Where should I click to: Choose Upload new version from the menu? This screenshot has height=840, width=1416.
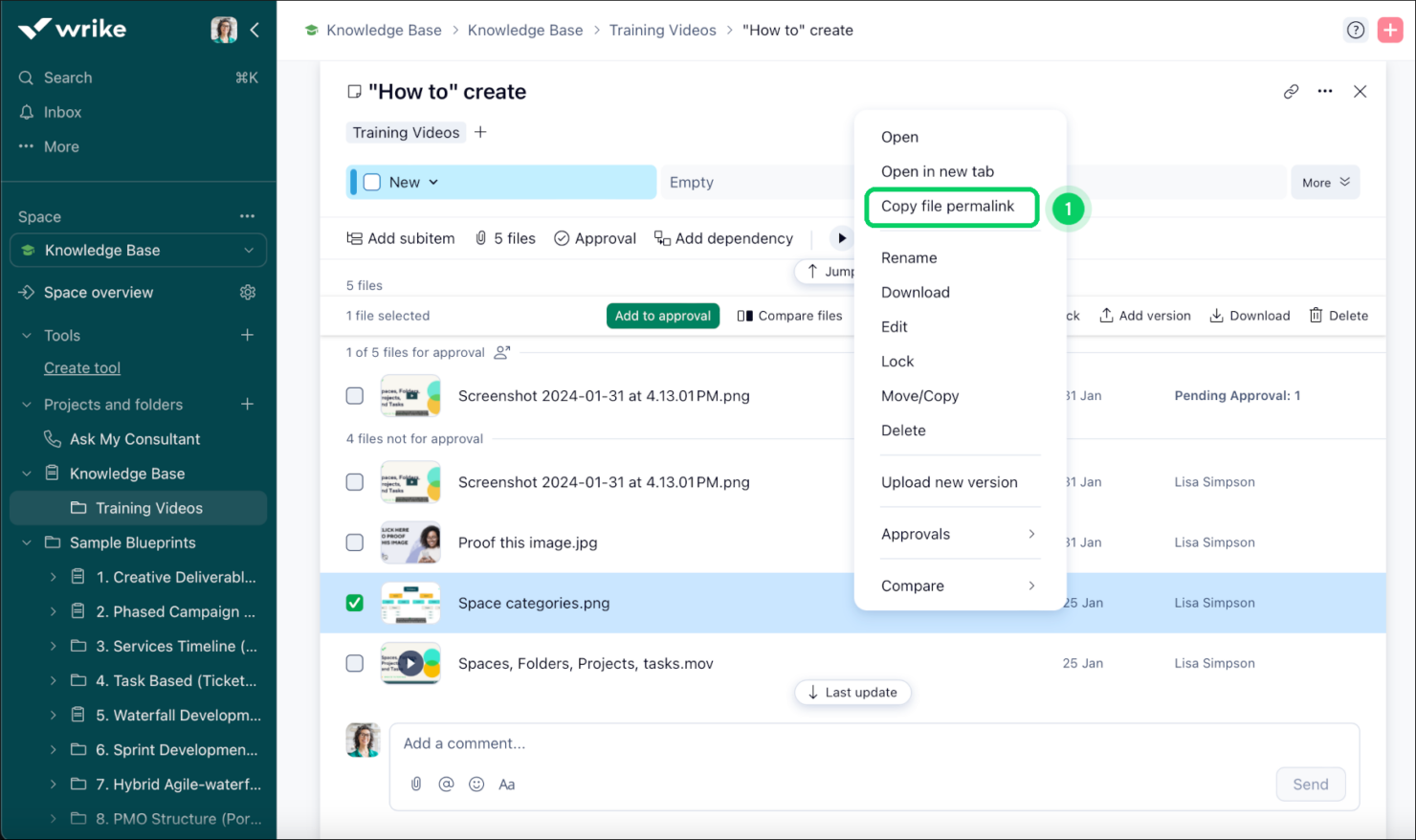pyautogui.click(x=949, y=482)
